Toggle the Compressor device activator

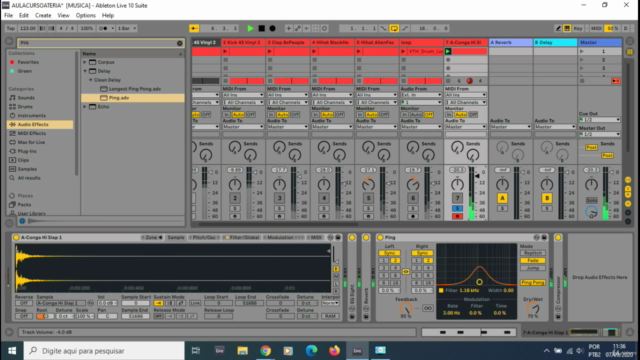(558, 237)
